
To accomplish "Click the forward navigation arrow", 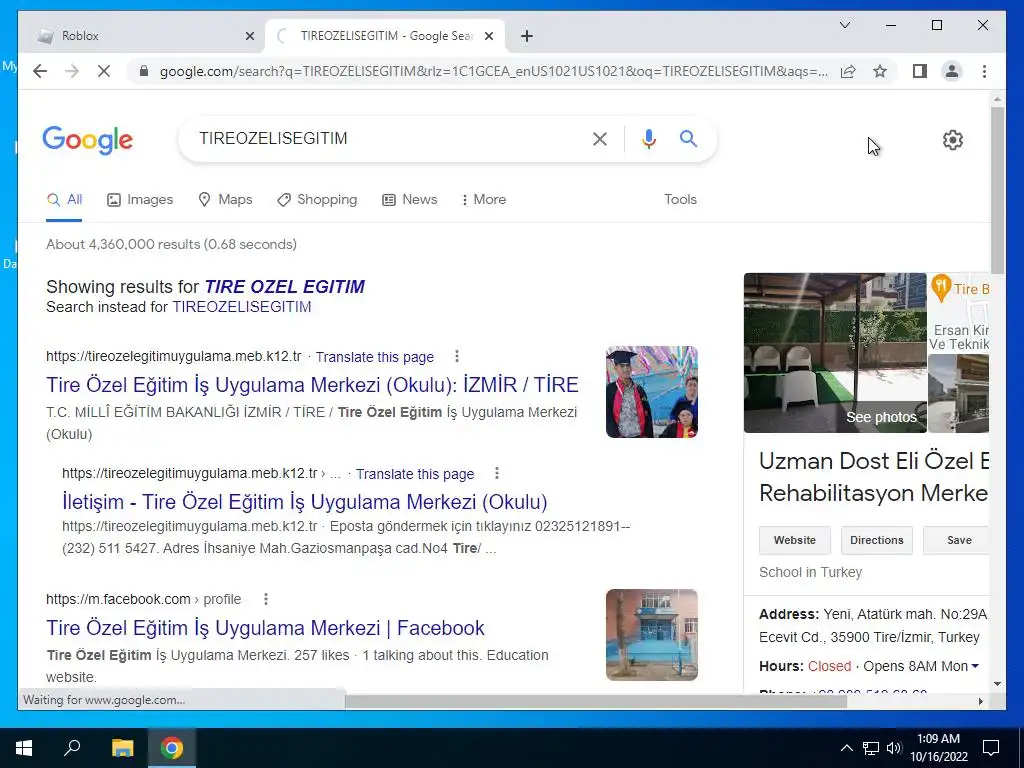I will 72,71.
